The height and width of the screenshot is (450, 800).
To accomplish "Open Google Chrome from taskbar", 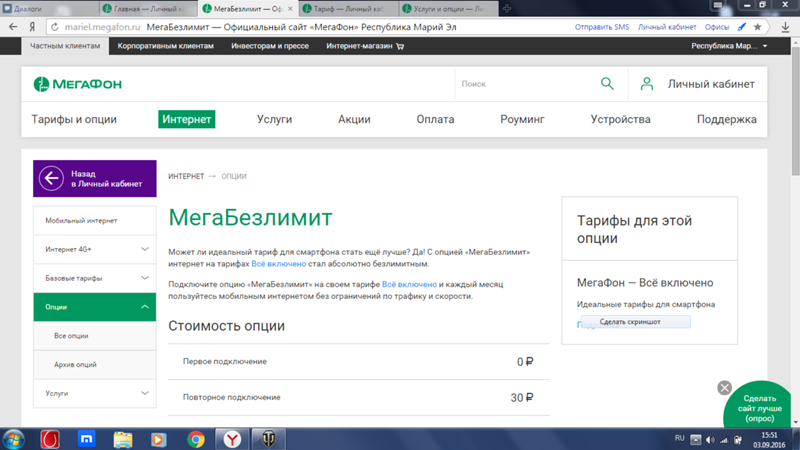I will point(196,439).
